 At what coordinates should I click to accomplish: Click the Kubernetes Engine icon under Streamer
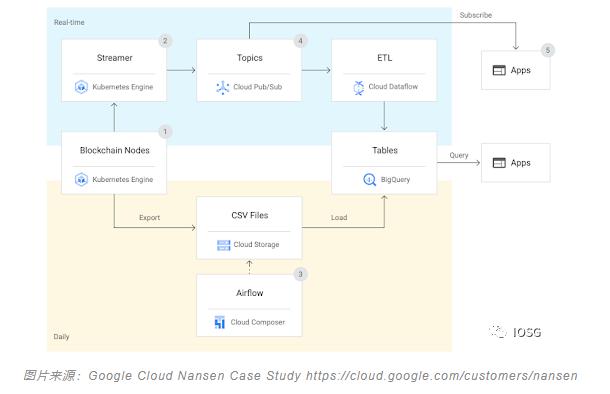pos(81,87)
